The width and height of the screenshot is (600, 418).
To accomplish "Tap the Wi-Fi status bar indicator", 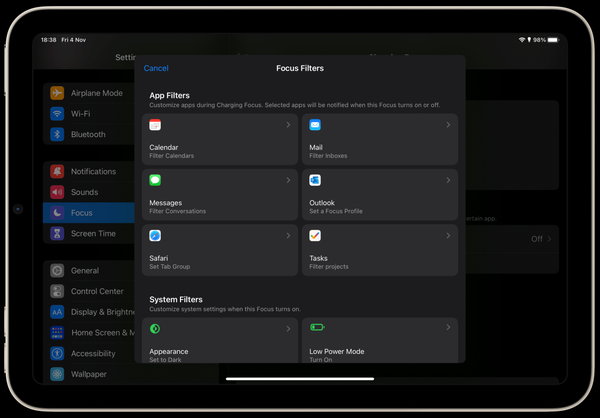I will (522, 40).
